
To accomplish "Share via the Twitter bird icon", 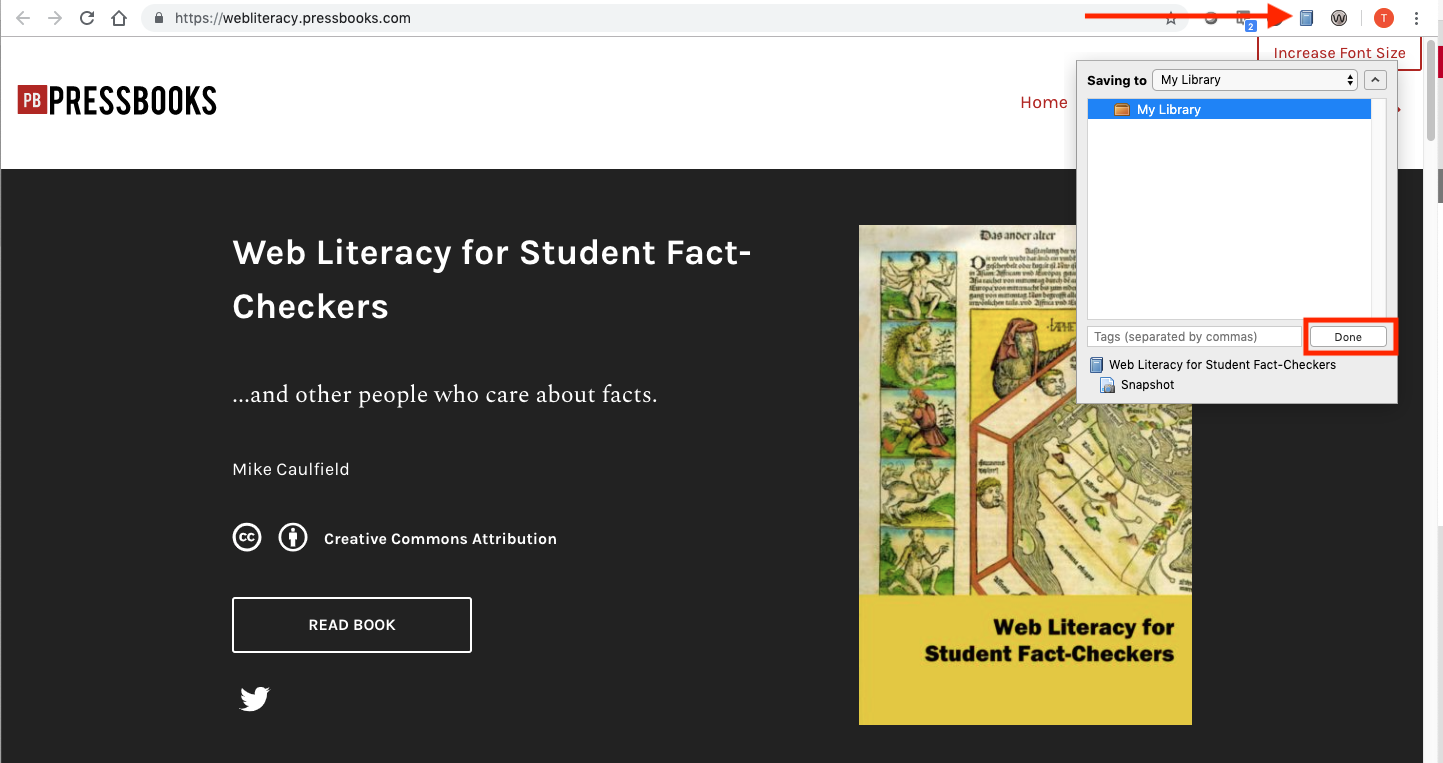I will coord(255,698).
